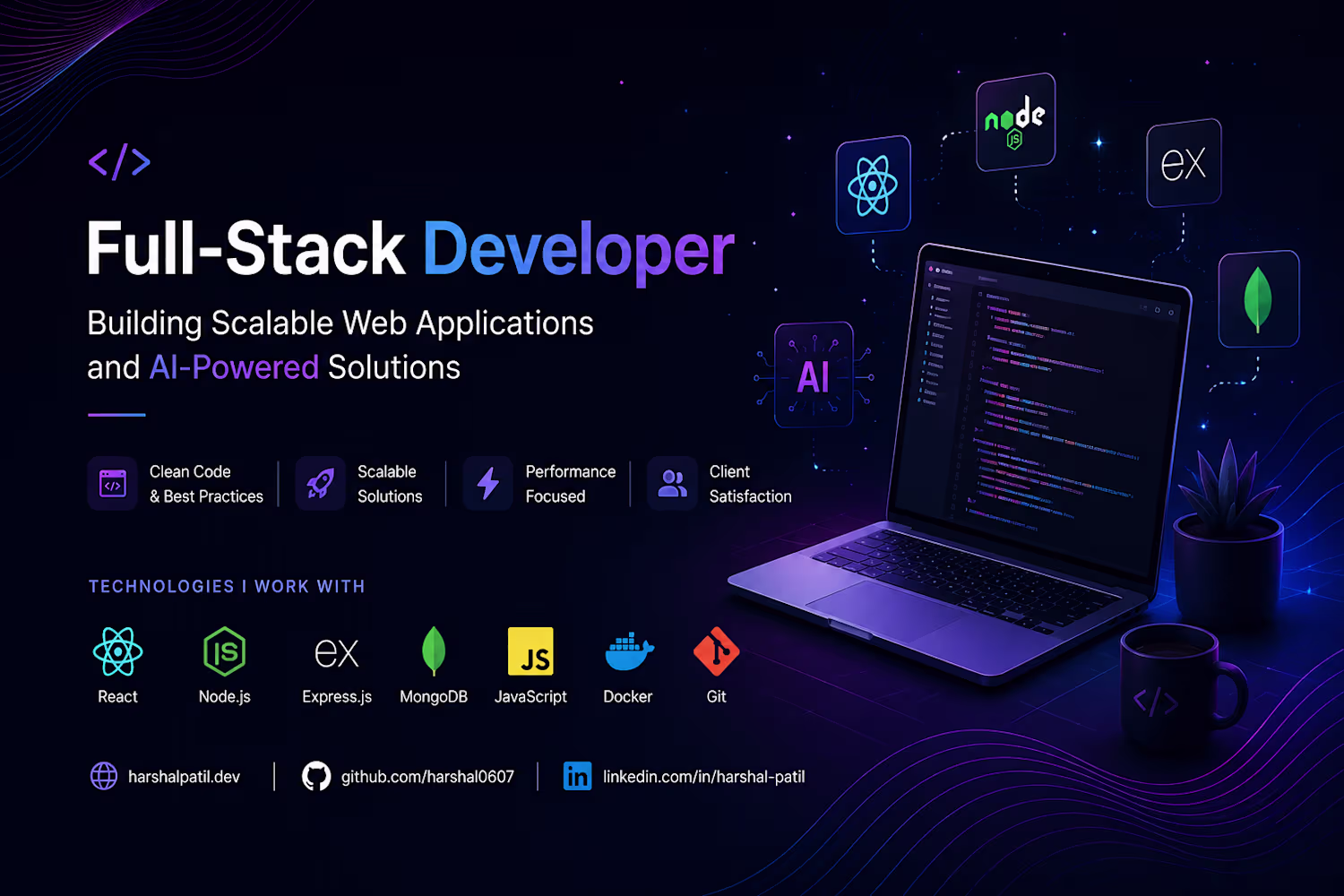Screen dimensions: 1344x896
Task: Pick the MongoDB leaf icon above MongoDB label
Action: pyautogui.click(x=434, y=650)
